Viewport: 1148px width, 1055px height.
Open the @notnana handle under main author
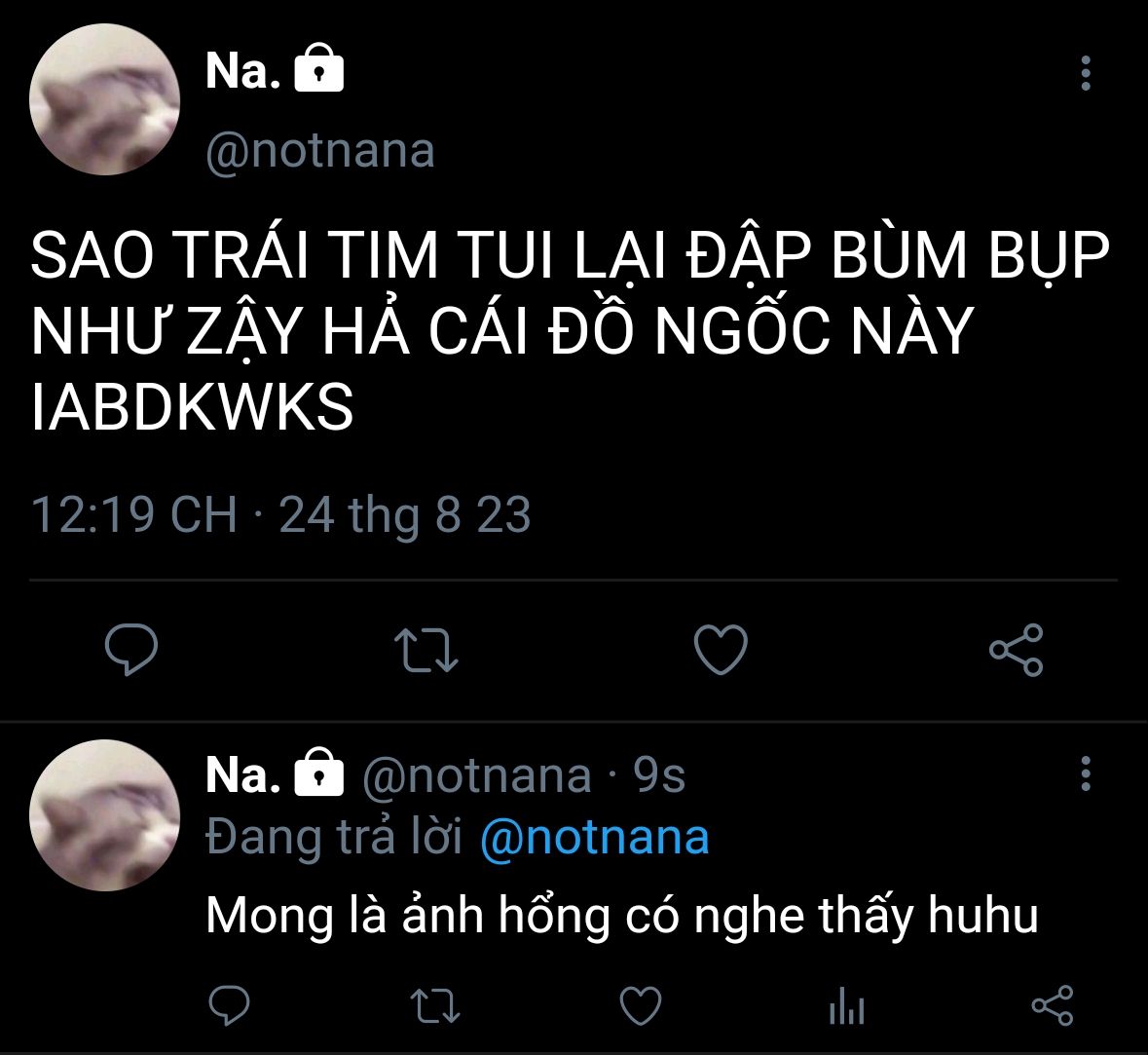click(320, 151)
